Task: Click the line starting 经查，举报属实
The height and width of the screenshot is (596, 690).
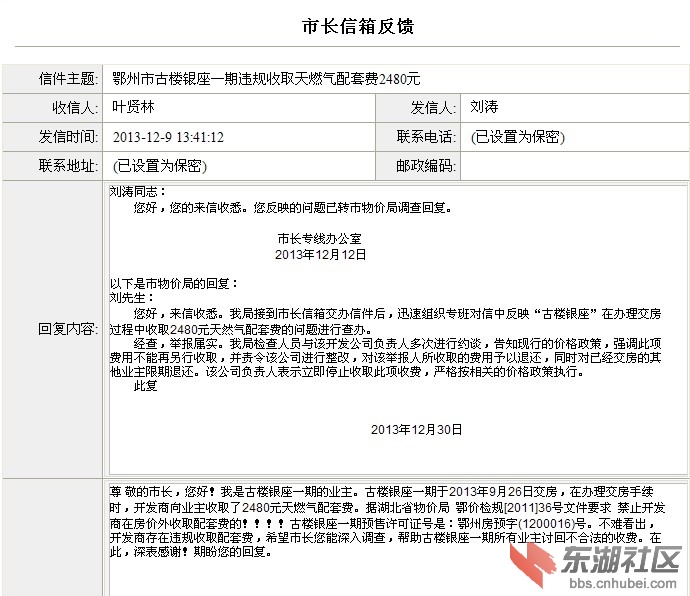Action: point(397,343)
